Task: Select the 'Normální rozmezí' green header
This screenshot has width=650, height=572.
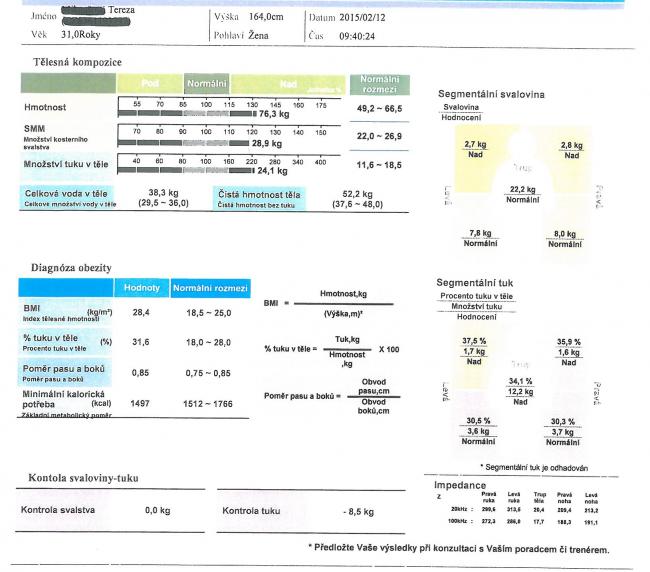Action: (380, 84)
